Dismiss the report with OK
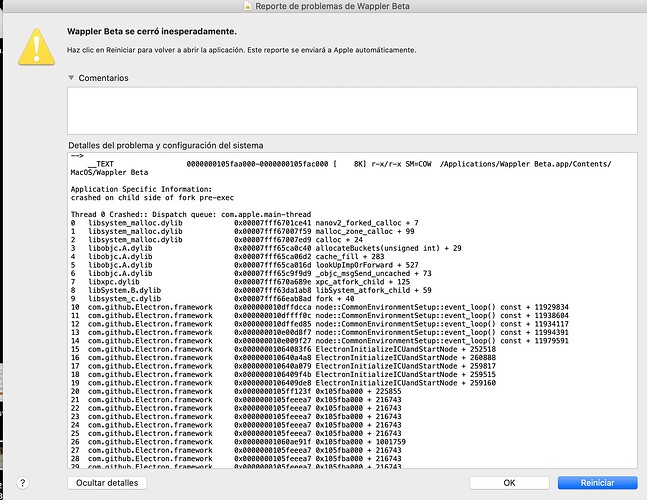 point(509,482)
